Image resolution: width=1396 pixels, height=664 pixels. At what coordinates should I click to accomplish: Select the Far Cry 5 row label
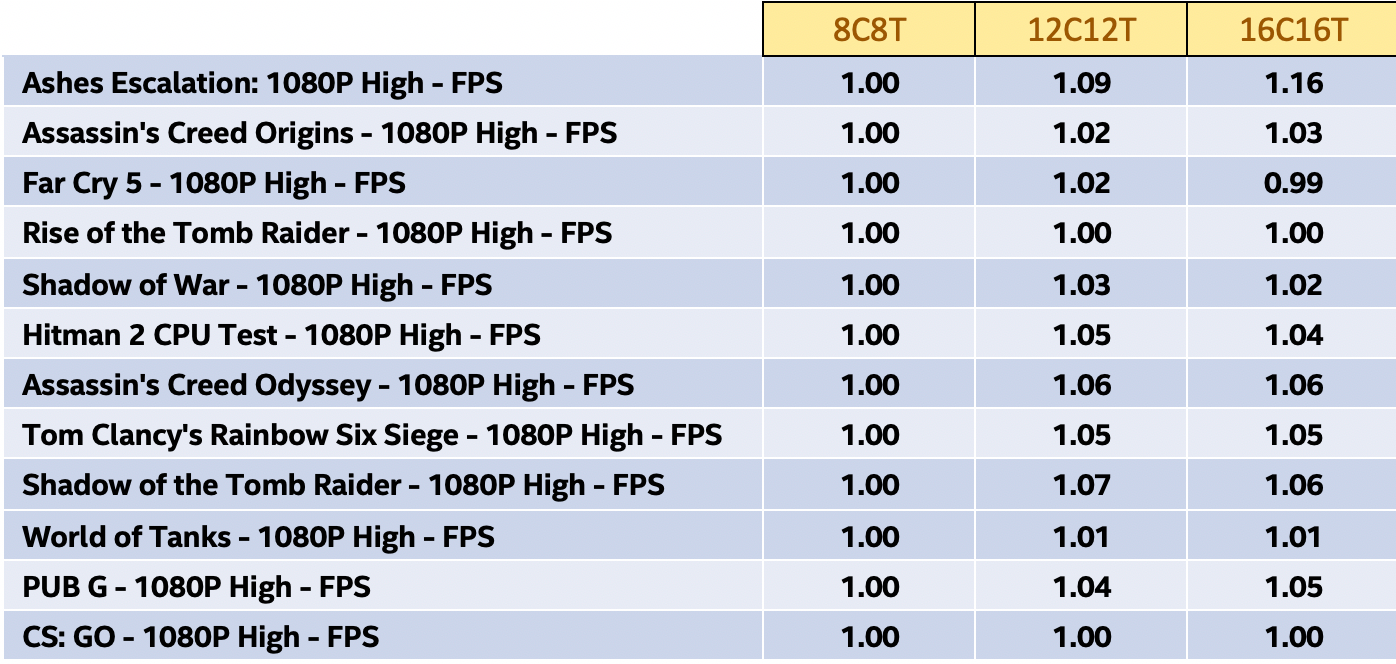click(x=214, y=184)
